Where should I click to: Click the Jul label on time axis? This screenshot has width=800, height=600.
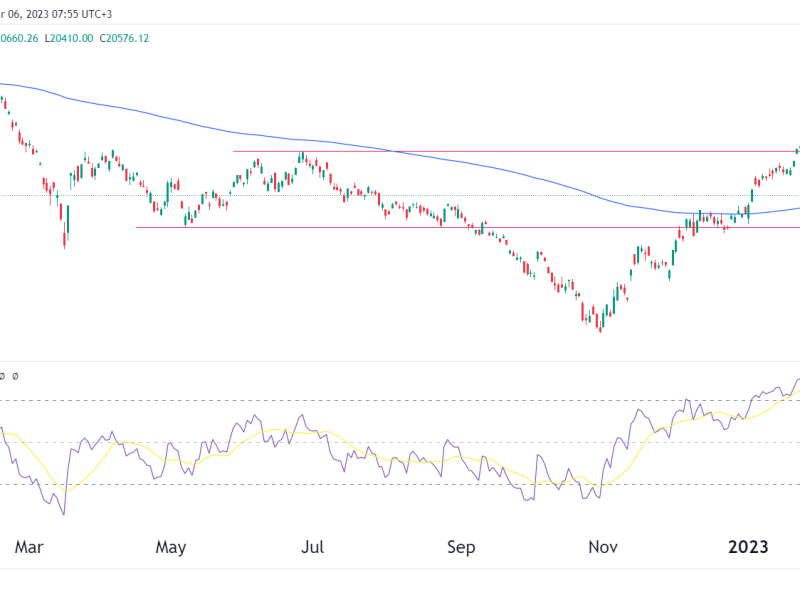[313, 547]
